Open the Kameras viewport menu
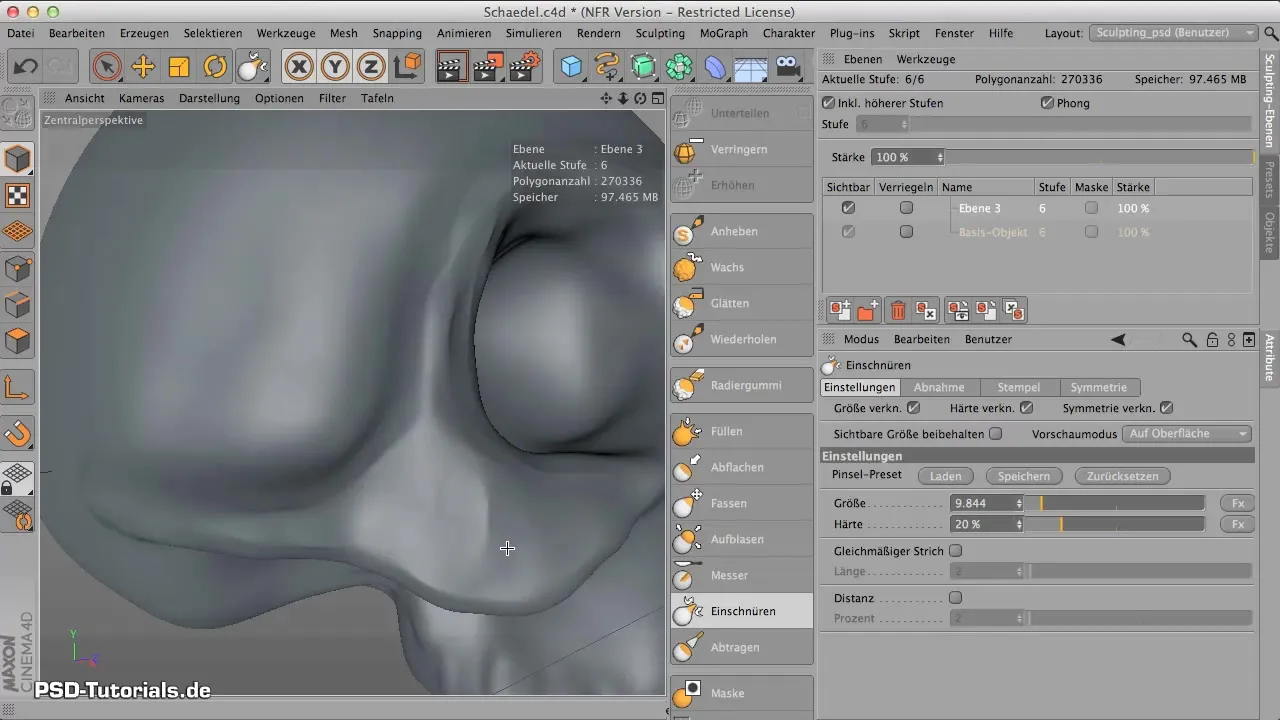Screen dimensions: 1280x720 coord(141,98)
